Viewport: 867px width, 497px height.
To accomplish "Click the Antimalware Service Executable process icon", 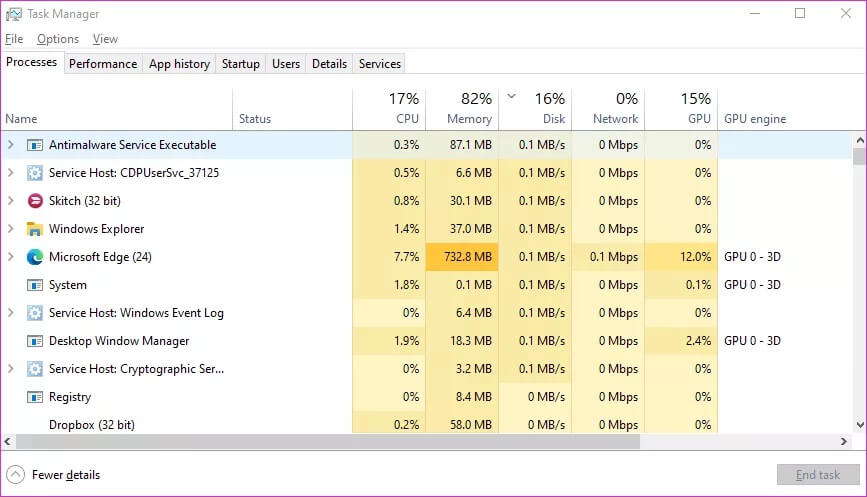I will 35,145.
